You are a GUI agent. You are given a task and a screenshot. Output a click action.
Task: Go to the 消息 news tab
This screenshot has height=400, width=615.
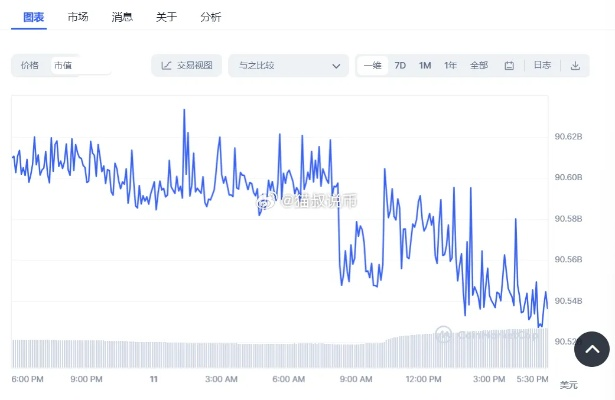tap(121, 17)
